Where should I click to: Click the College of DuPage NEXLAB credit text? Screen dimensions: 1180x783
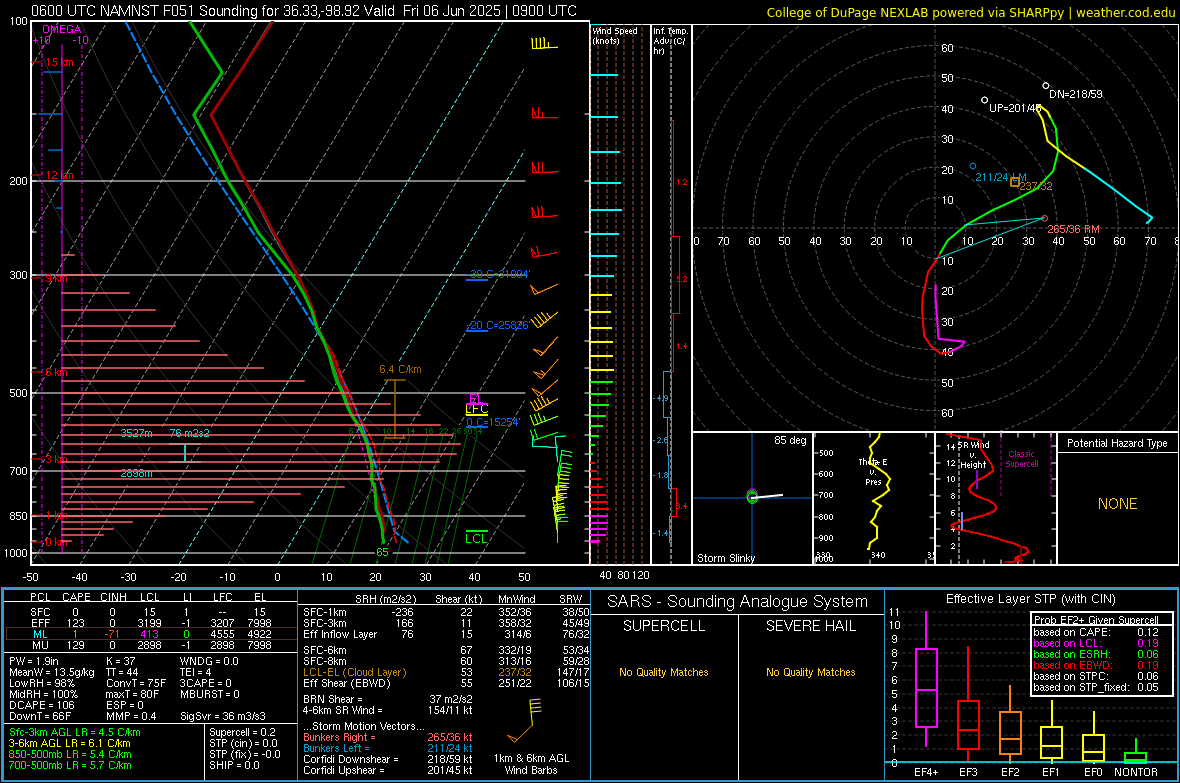[969, 12]
